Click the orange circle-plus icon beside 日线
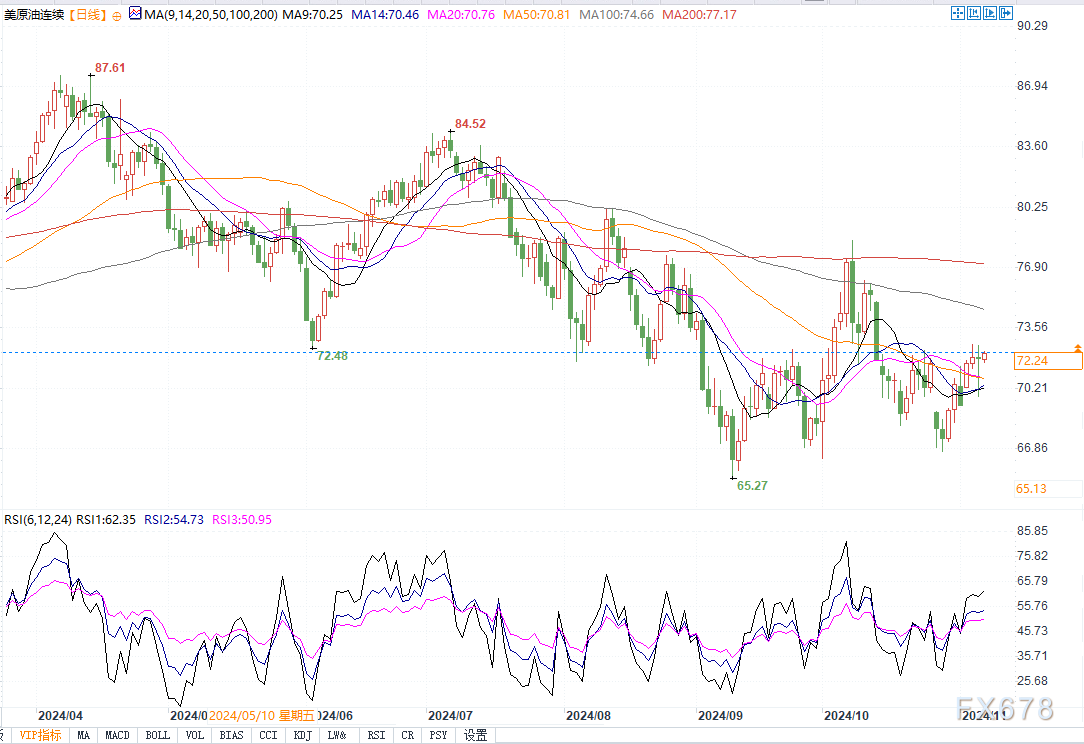Viewport: 1084px width, 744px height. 116,15
